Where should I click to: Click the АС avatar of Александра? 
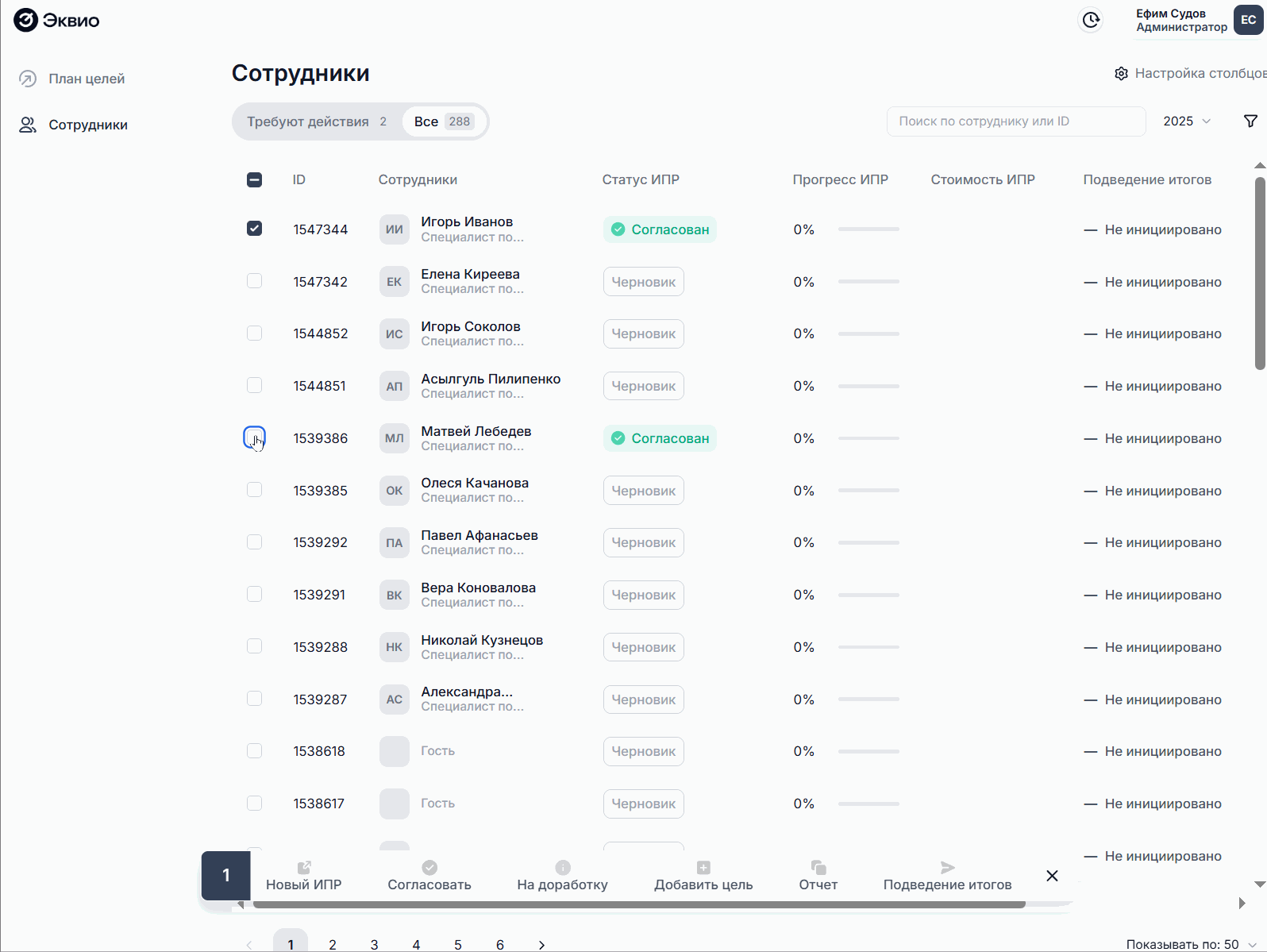(395, 700)
